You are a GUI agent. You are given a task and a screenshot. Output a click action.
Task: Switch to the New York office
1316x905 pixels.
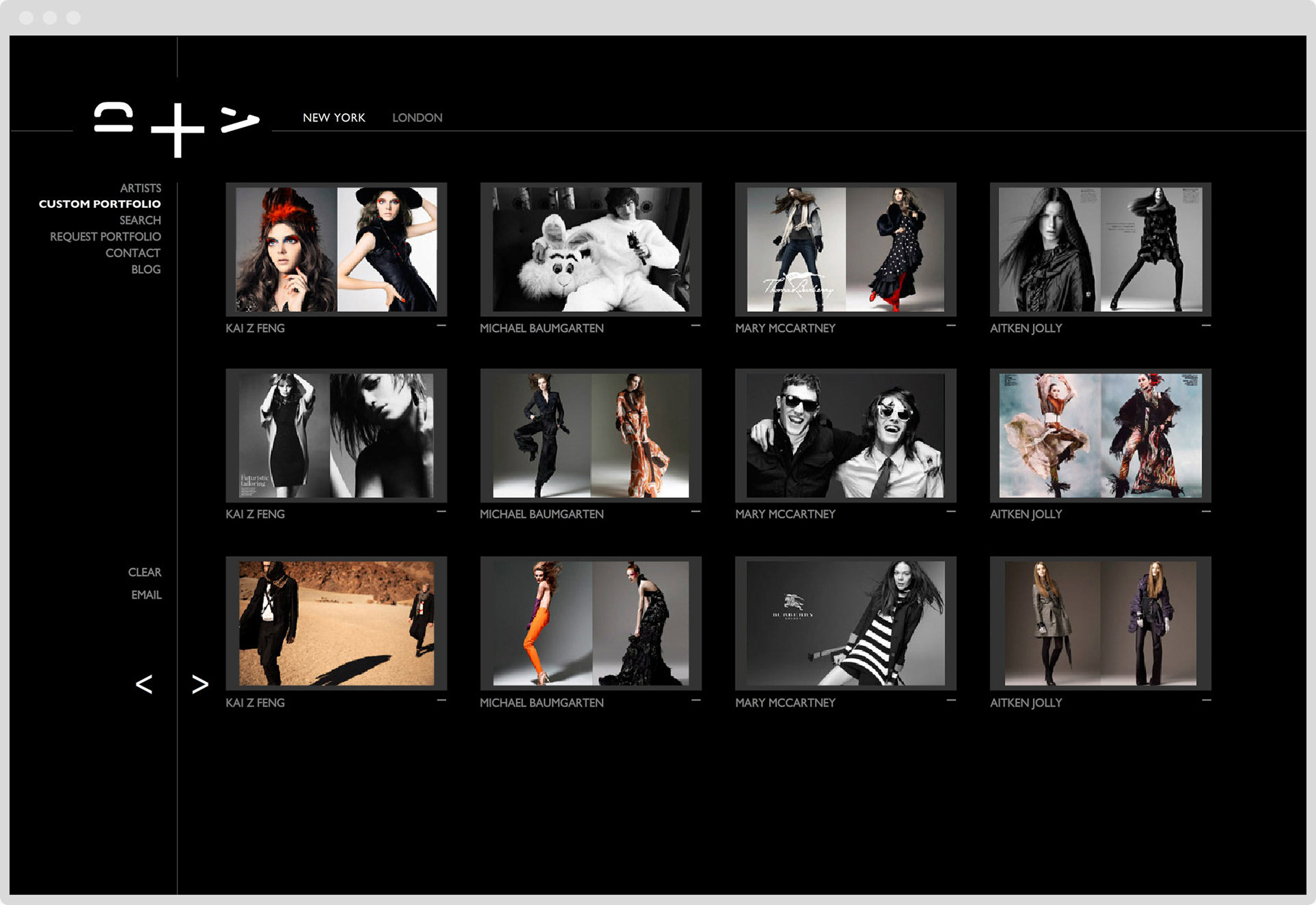click(x=334, y=118)
